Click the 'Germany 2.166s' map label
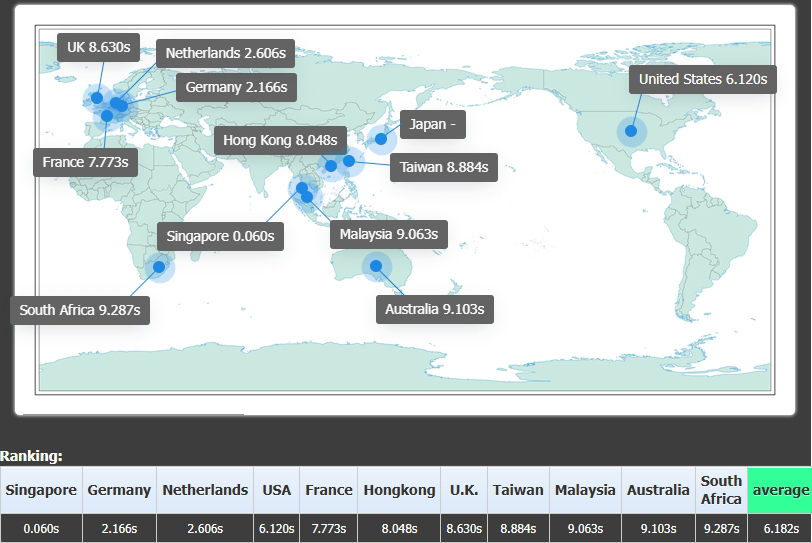This screenshot has height=543, width=812. point(236,87)
